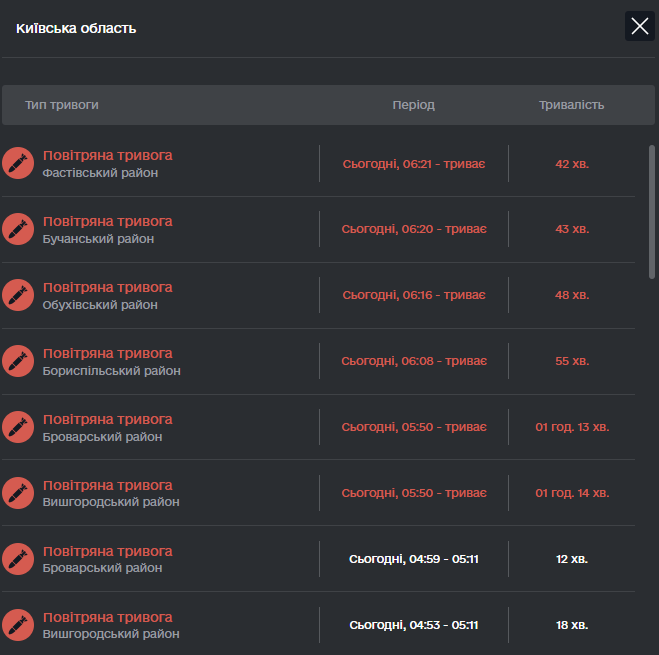Click the 'Бориспільський район' label

click(x=111, y=371)
